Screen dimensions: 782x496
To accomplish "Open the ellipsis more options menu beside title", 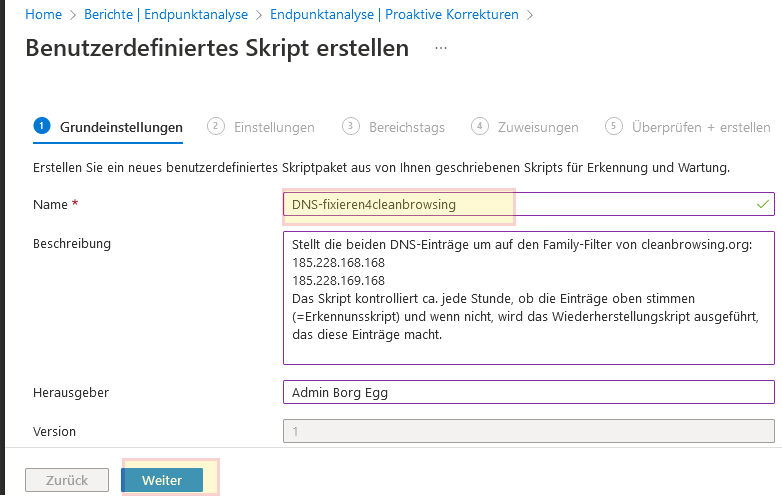I will (441, 48).
